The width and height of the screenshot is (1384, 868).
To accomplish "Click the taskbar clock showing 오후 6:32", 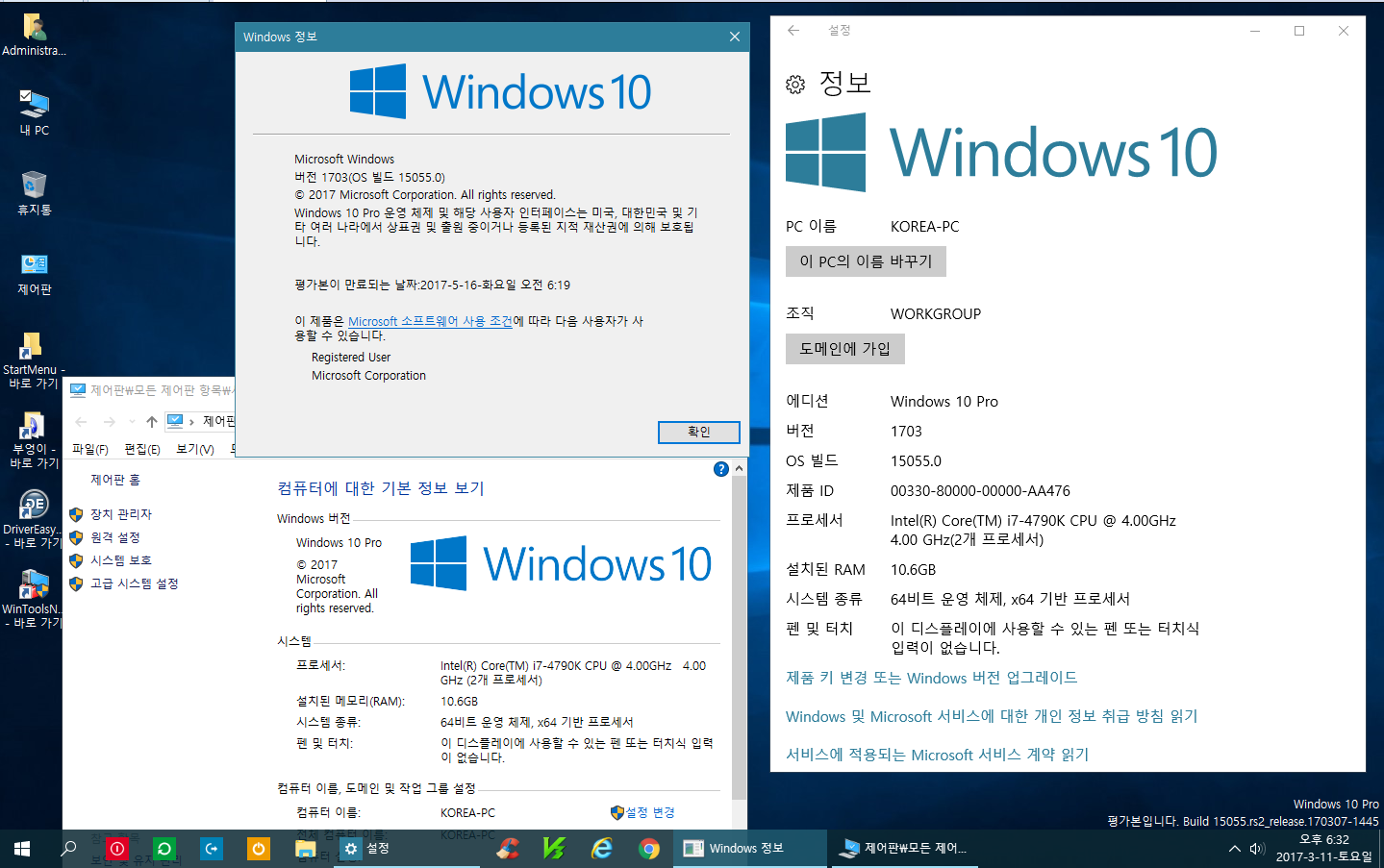I will tap(1323, 848).
